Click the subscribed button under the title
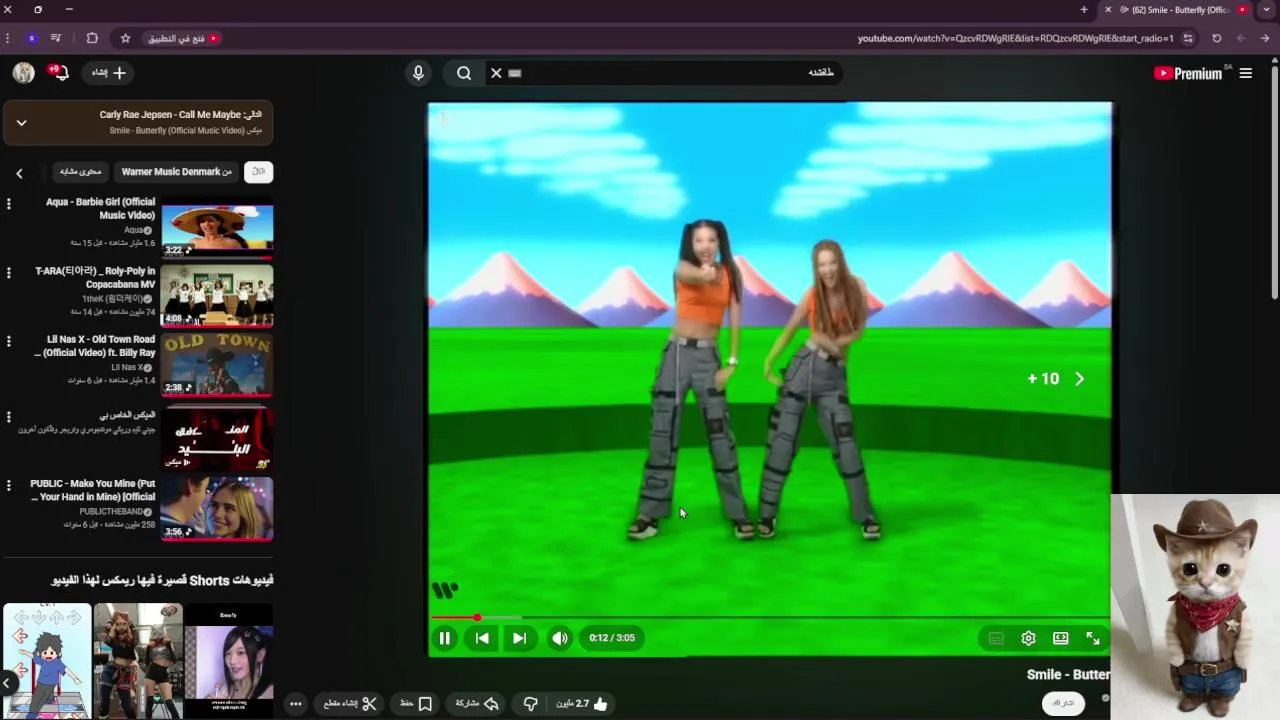 tap(1063, 703)
